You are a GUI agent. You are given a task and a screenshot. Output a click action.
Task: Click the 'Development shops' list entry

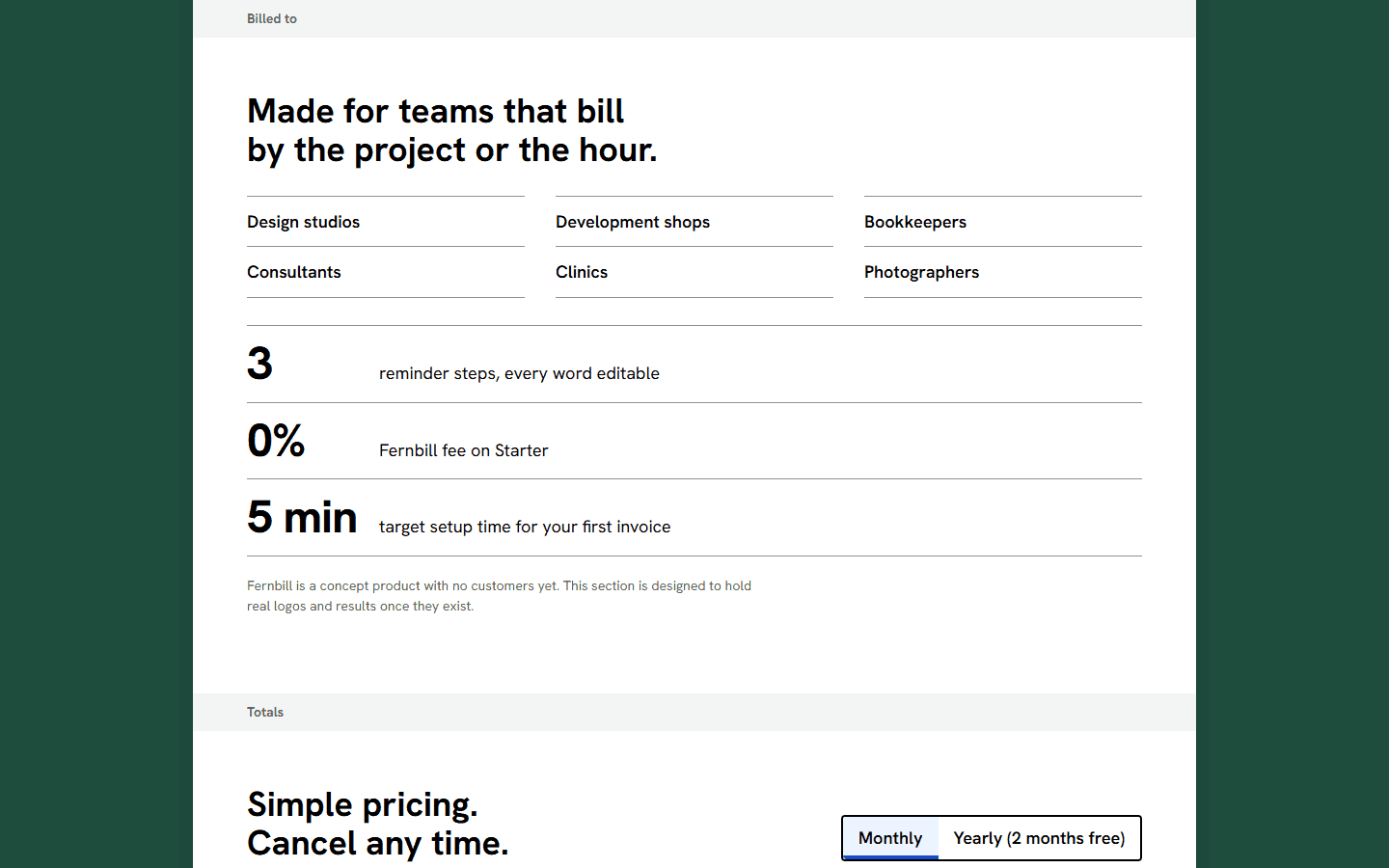(694, 222)
